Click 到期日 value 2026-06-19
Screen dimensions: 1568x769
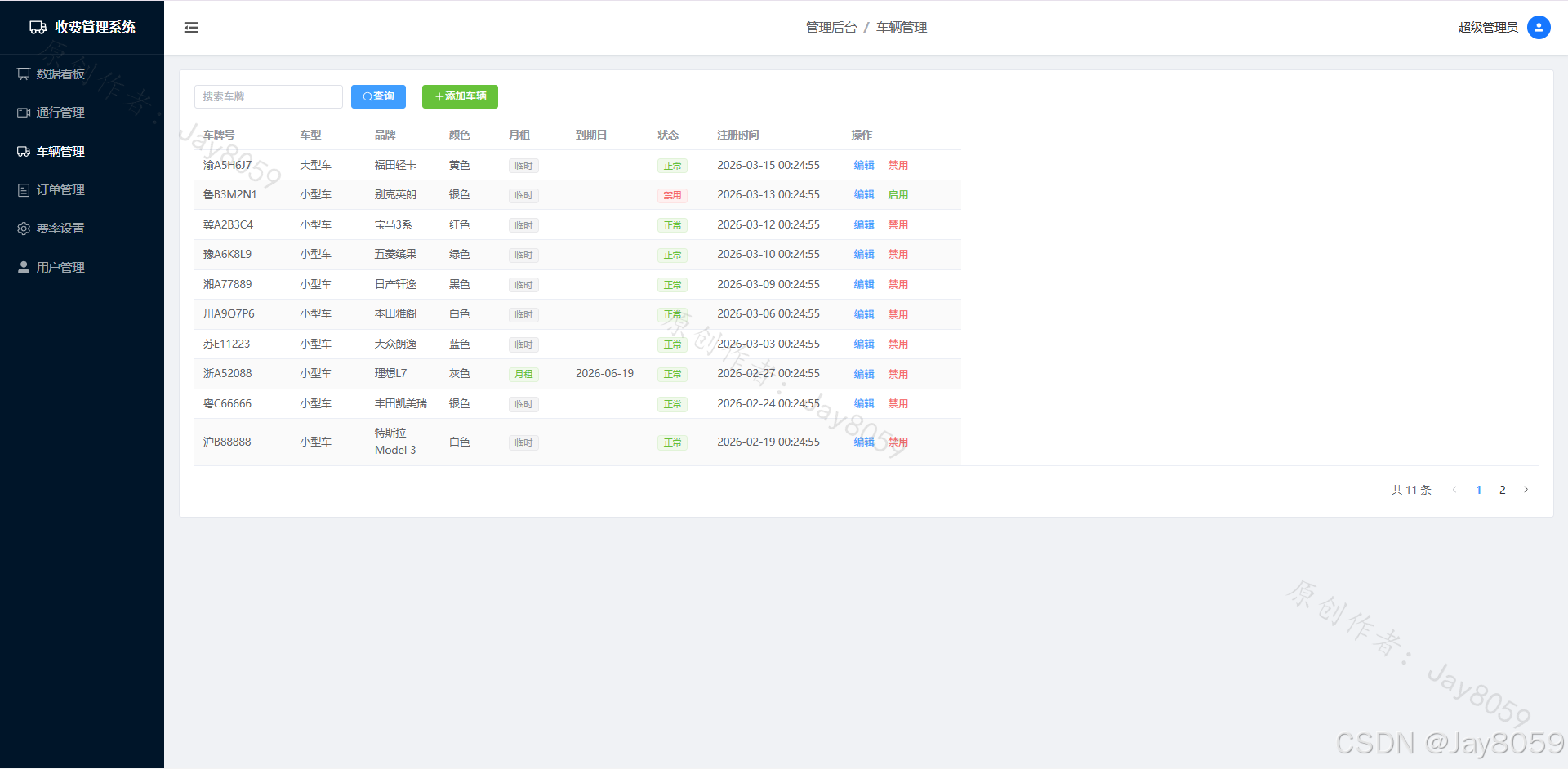[604, 374]
